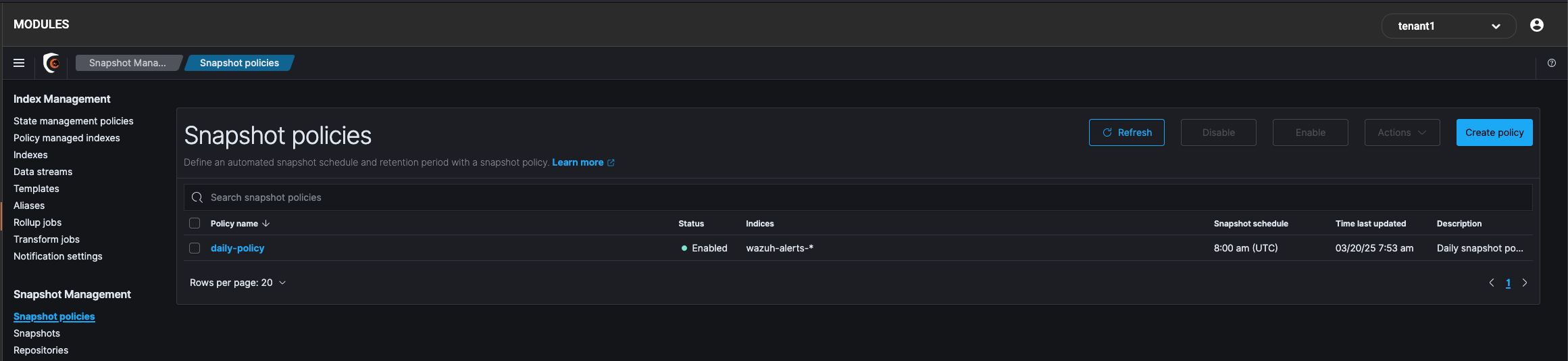Click the help icon in breadcrumb bar
Image resolution: width=1568 pixels, height=361 pixels.
tap(1552, 63)
